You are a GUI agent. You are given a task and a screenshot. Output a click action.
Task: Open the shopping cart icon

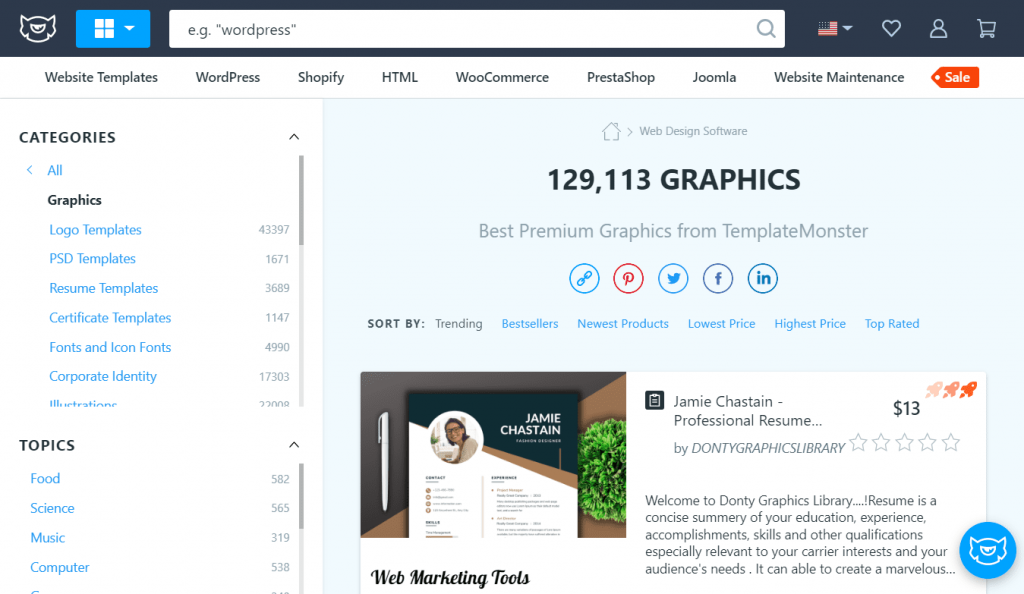click(x=986, y=28)
